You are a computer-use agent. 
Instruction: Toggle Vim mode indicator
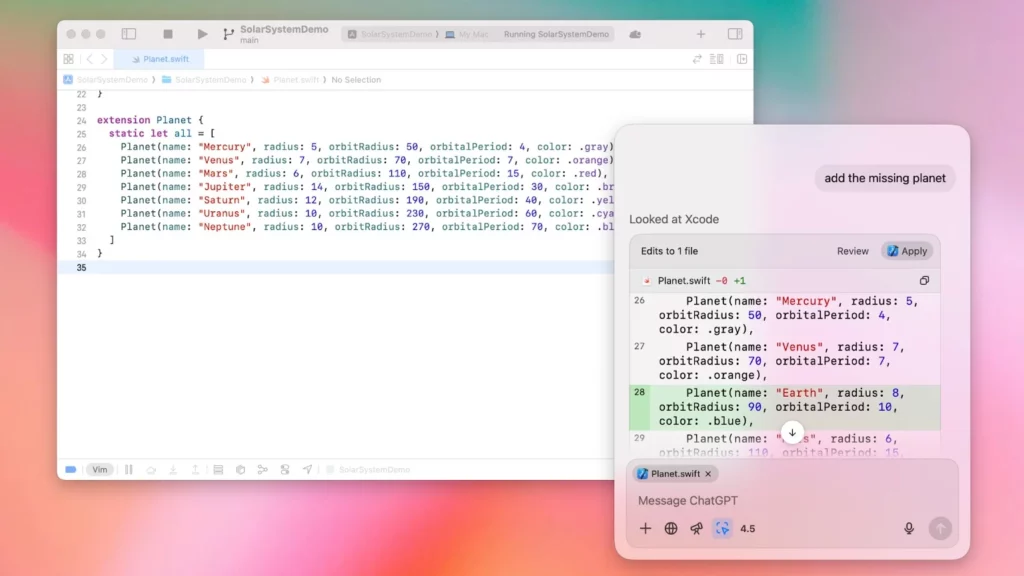(100, 470)
